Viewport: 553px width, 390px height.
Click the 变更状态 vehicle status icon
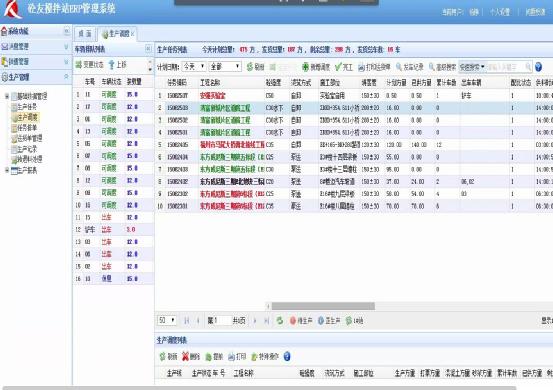pyautogui.click(x=78, y=65)
